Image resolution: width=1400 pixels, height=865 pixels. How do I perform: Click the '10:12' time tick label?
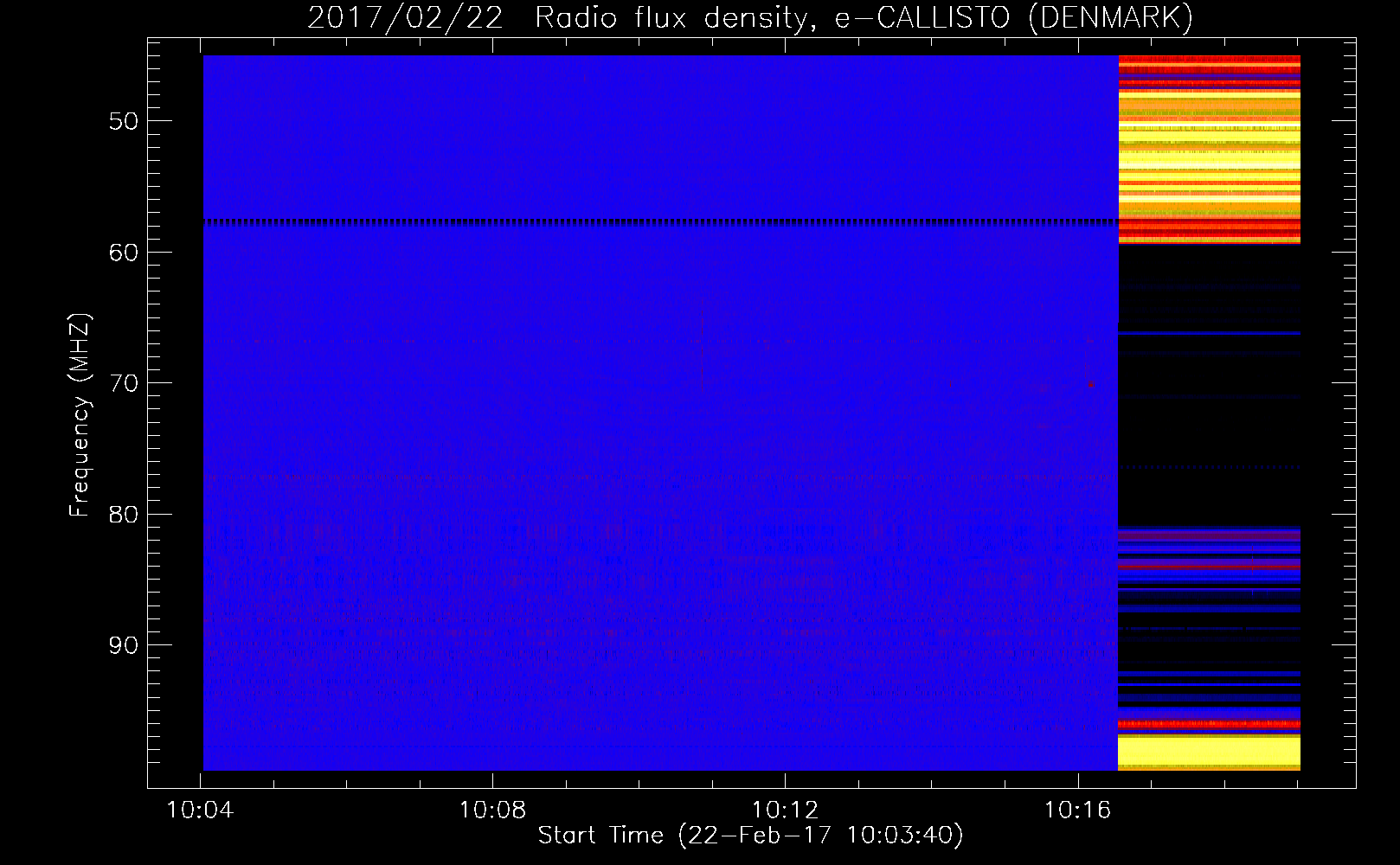(x=785, y=811)
